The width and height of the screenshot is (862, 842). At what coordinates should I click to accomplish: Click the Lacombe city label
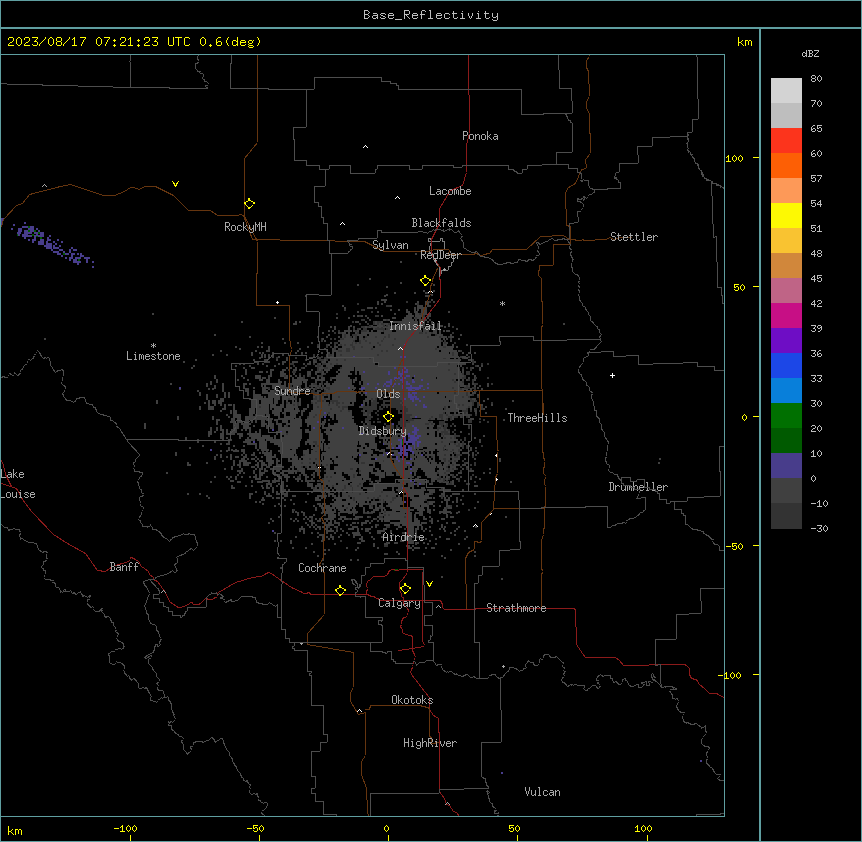click(x=450, y=191)
